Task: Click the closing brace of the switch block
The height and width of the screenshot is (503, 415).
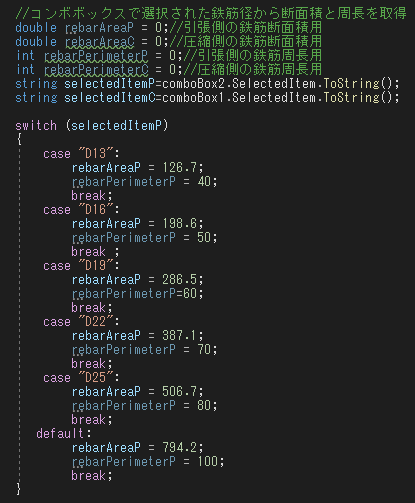Action: pyautogui.click(x=19, y=490)
